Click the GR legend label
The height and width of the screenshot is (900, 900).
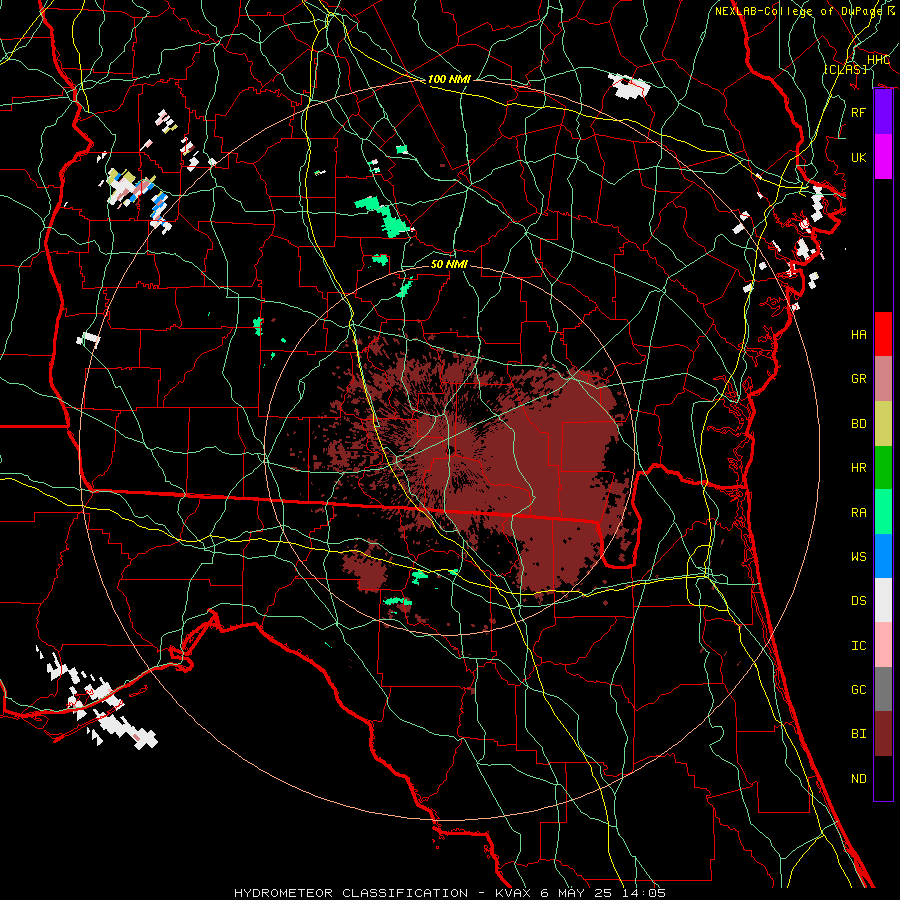tap(859, 379)
